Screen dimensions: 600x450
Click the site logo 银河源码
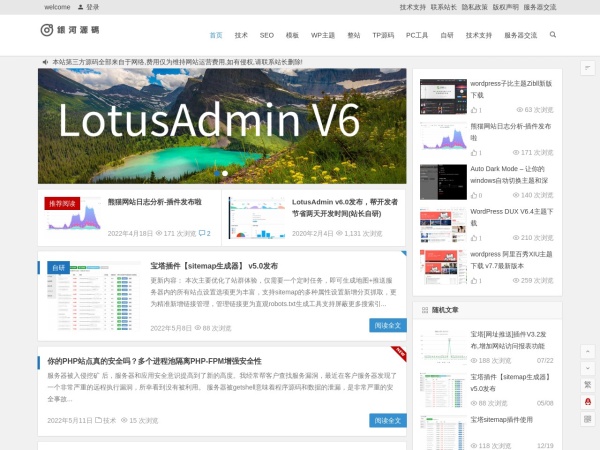click(x=70, y=30)
